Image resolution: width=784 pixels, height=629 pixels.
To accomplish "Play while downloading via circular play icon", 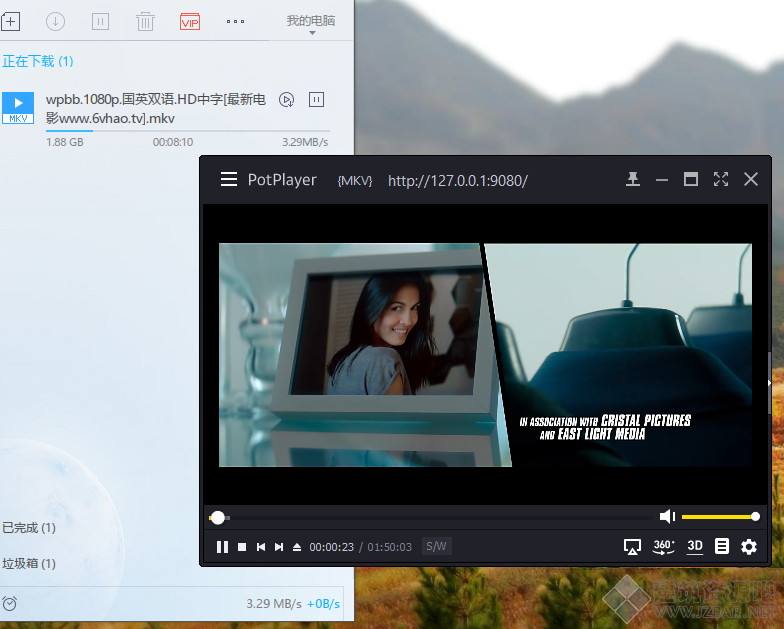I will point(286,100).
